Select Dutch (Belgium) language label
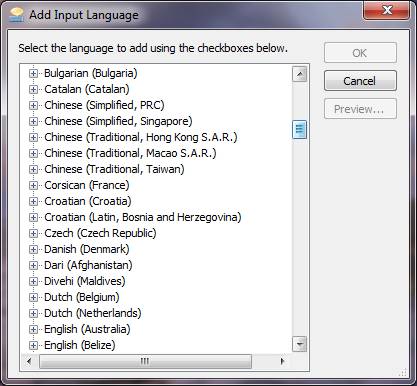Image resolution: width=417 pixels, height=386 pixels. tap(82, 297)
